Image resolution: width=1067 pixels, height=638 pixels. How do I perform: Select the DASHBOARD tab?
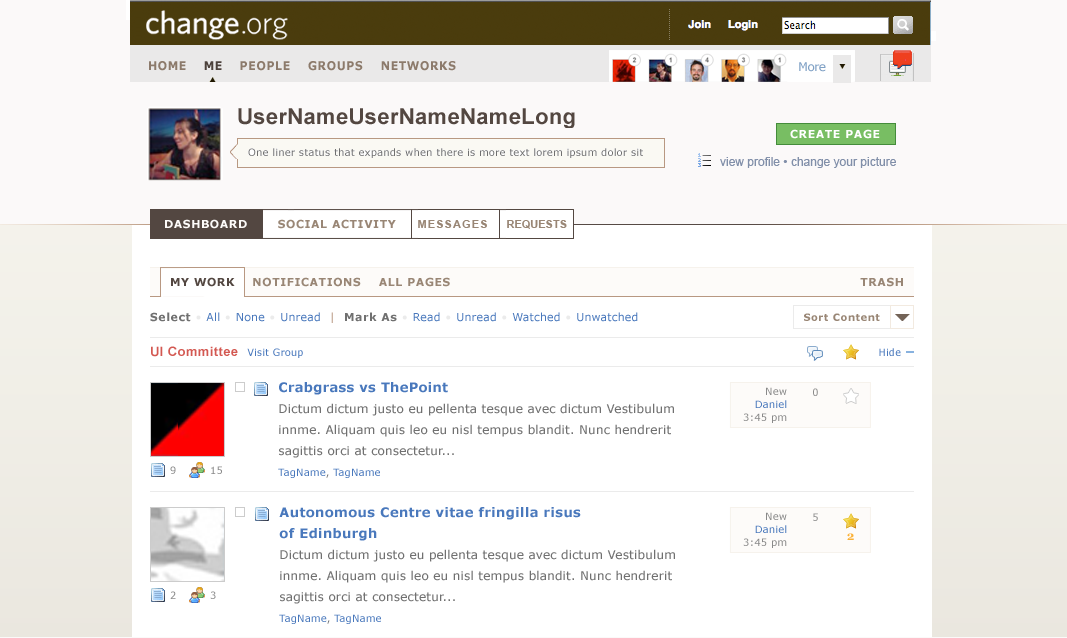point(206,224)
